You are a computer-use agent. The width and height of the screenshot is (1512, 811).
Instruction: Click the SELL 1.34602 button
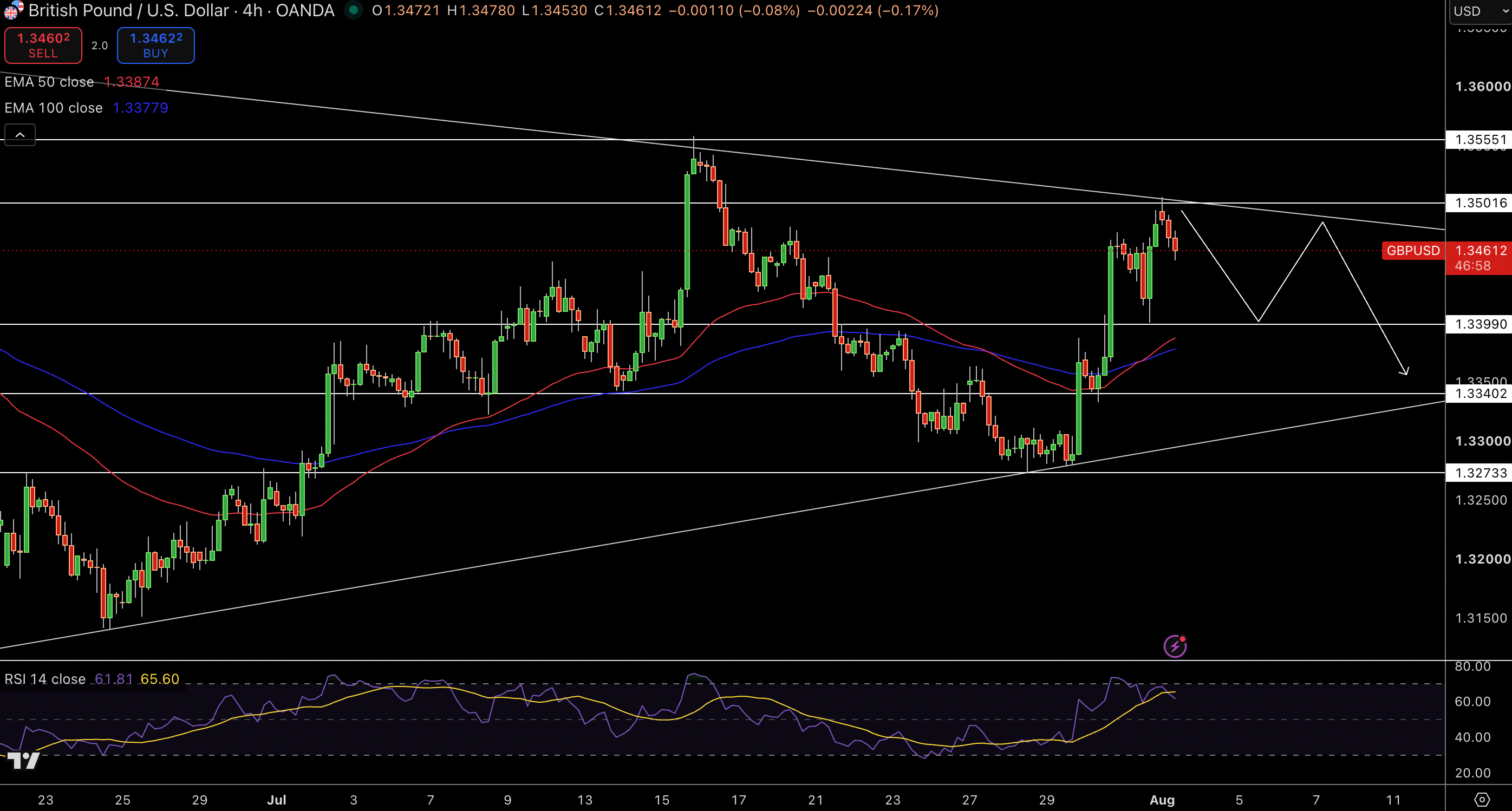43,45
